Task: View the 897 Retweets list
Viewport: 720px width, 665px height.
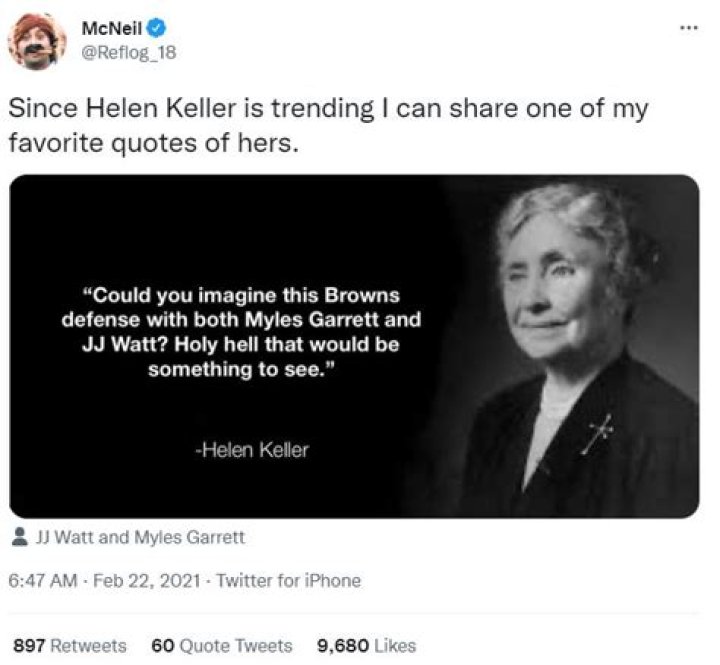Action: tap(68, 645)
